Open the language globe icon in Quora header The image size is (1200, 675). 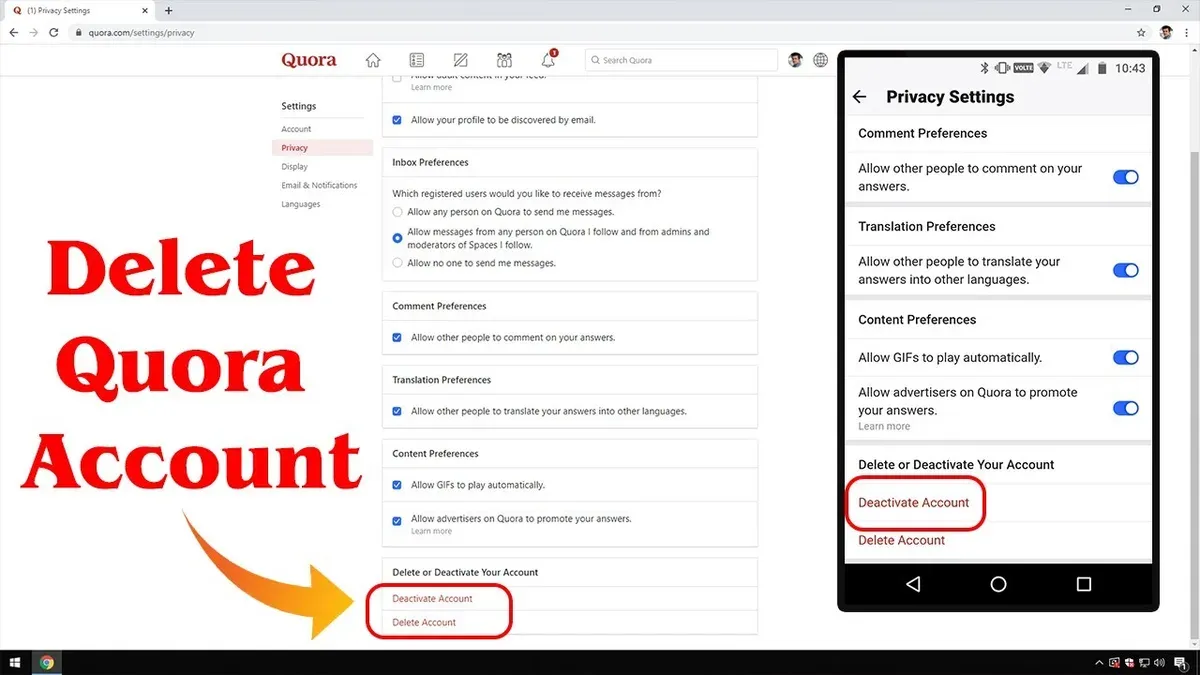point(821,60)
